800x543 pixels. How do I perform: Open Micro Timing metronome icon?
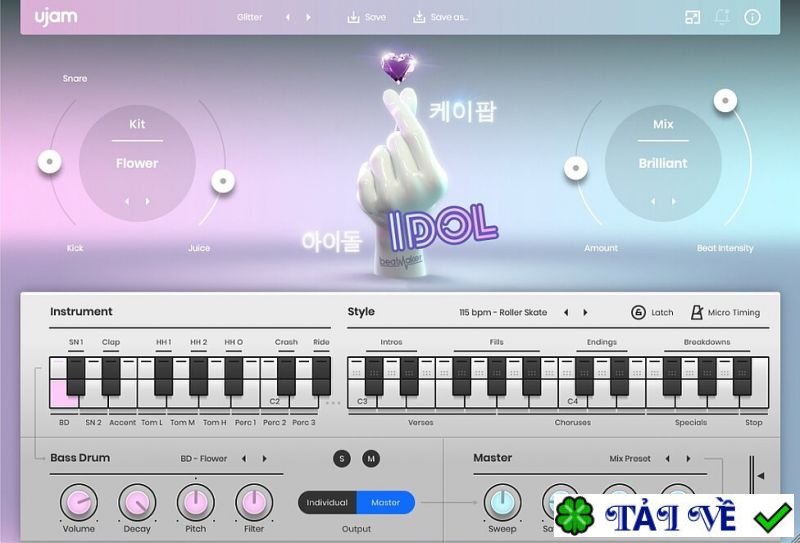click(x=696, y=312)
